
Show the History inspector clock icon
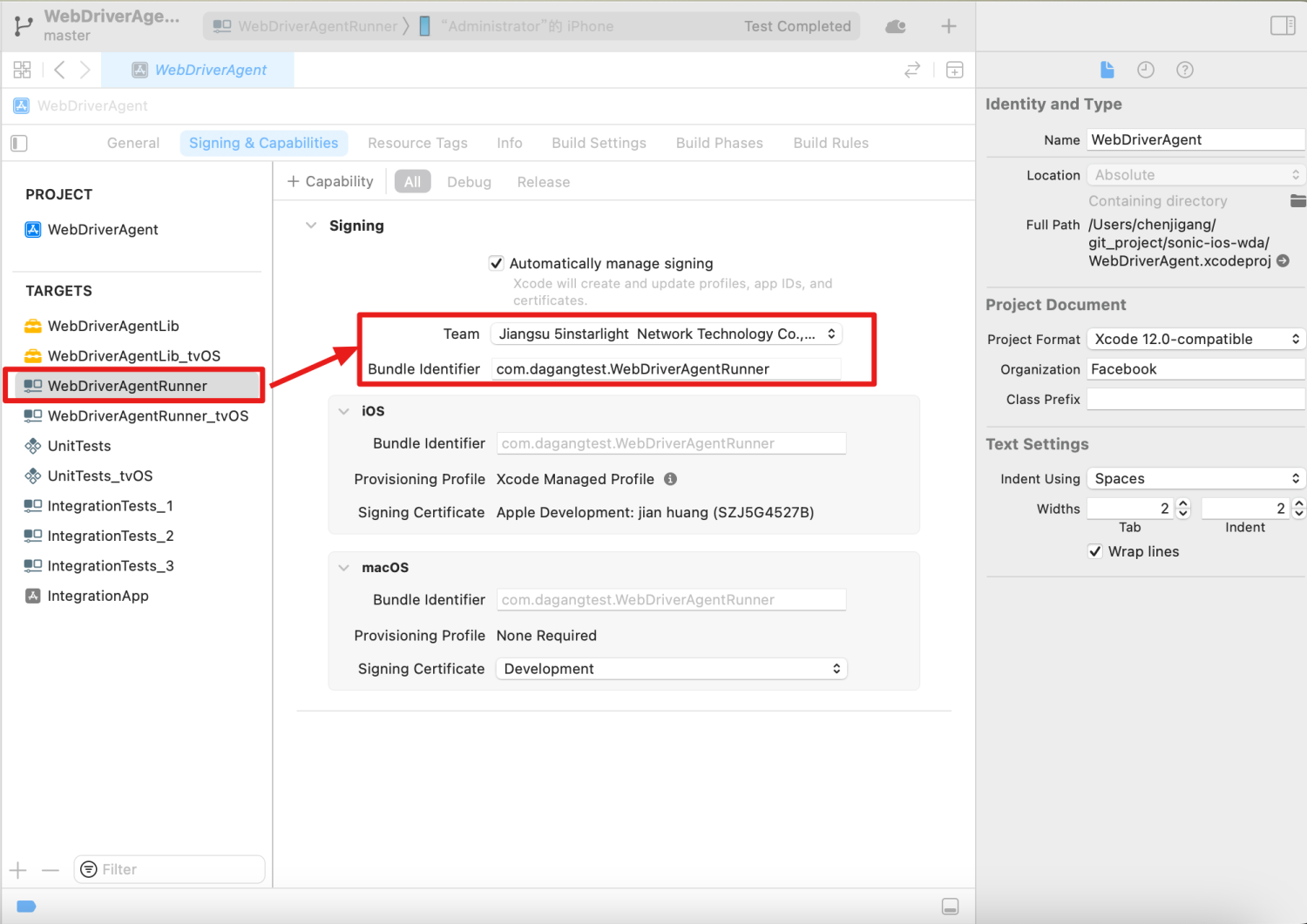coord(1146,70)
